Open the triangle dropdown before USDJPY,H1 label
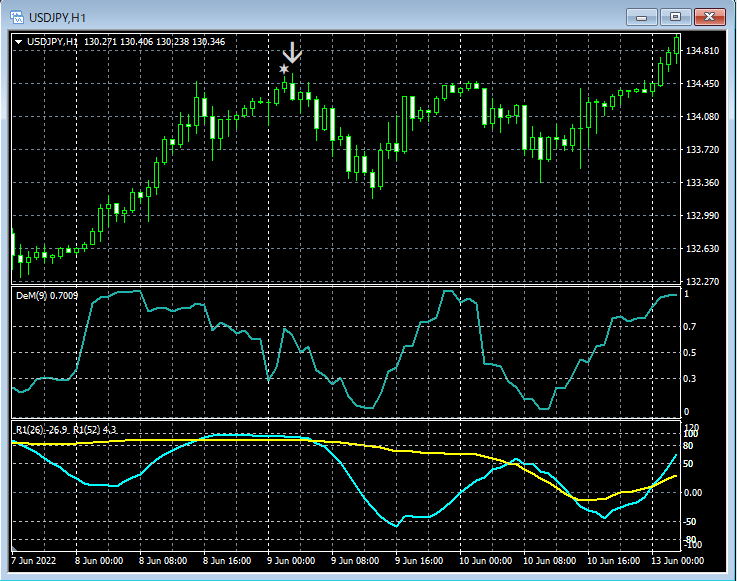The image size is (738, 581). 19,41
